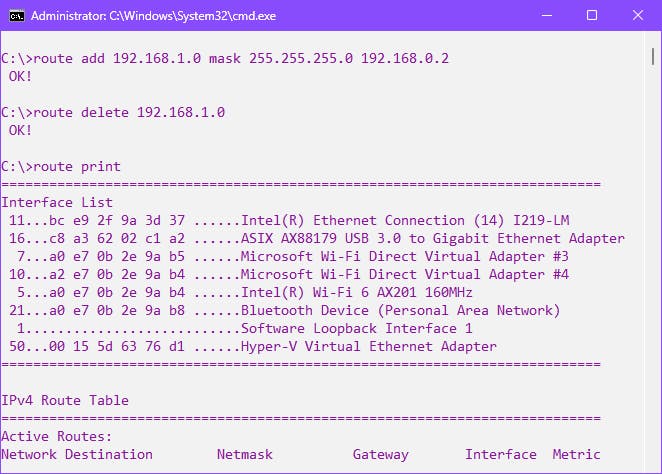The image size is (662, 474).
Task: Click the cmd.exe icon in title bar
Action: (14, 16)
